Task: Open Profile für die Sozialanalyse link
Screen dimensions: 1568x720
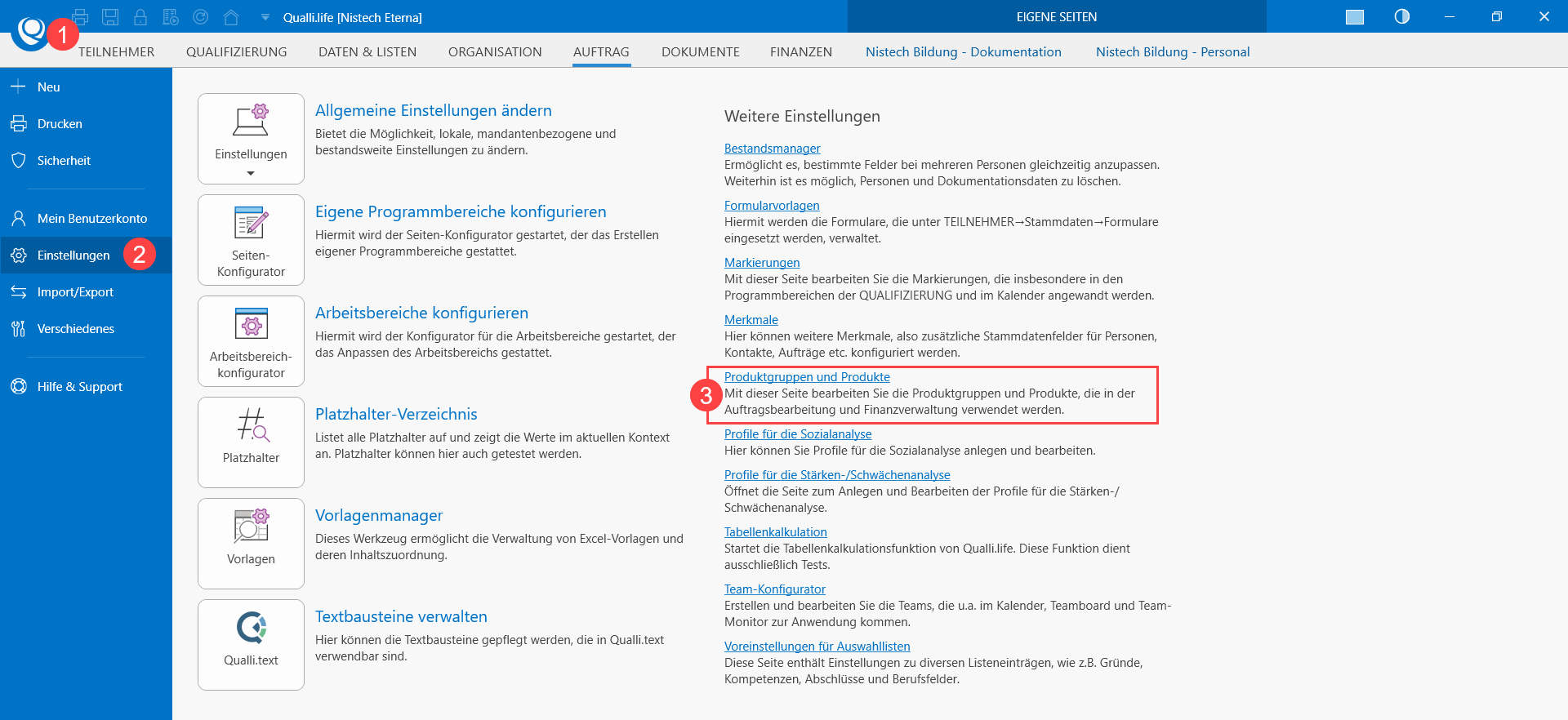Action: click(798, 433)
